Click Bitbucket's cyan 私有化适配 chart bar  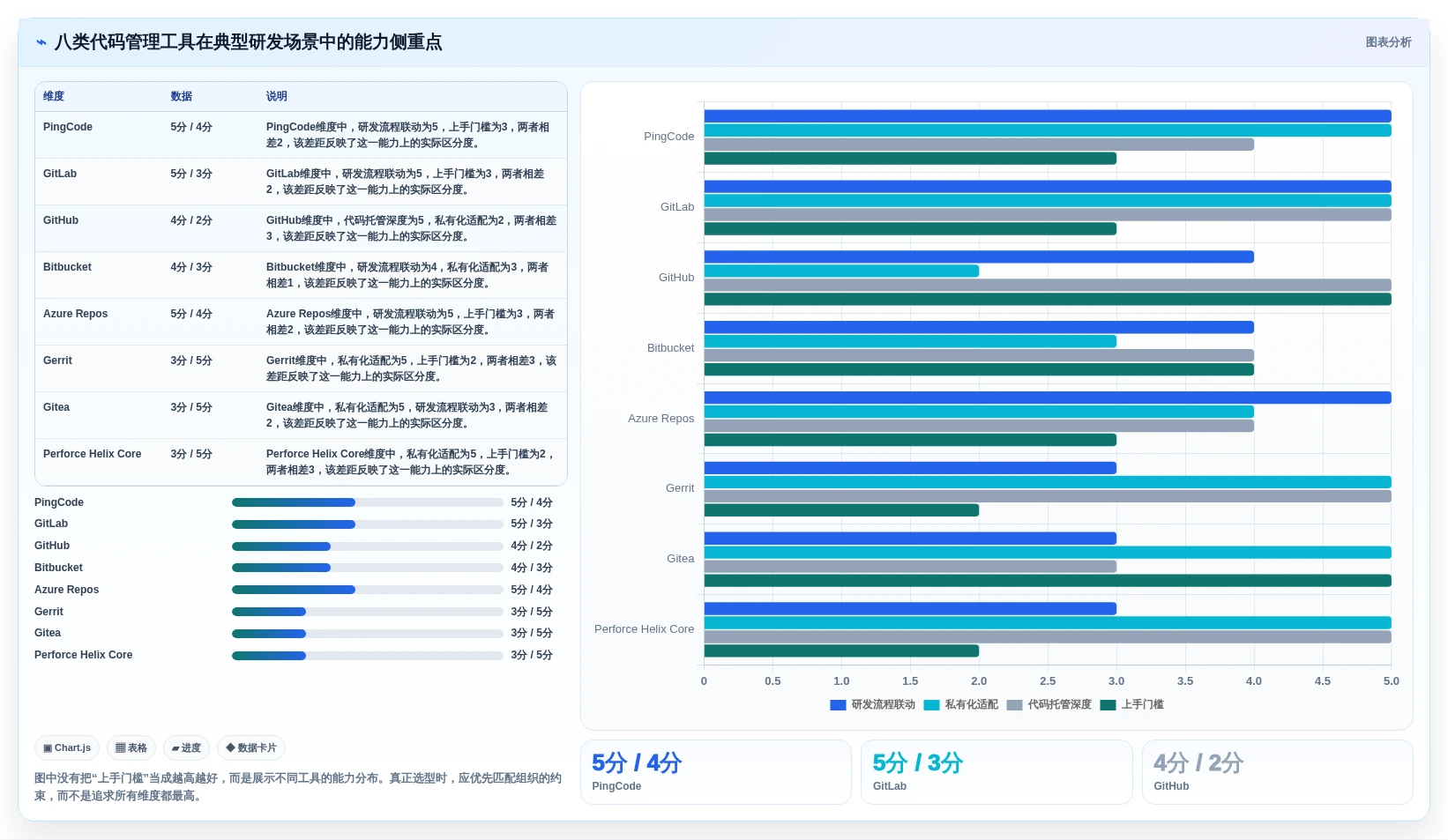(x=910, y=342)
